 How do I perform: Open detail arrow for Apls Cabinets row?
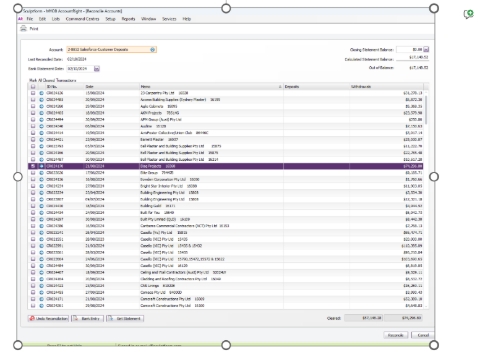pos(41,106)
